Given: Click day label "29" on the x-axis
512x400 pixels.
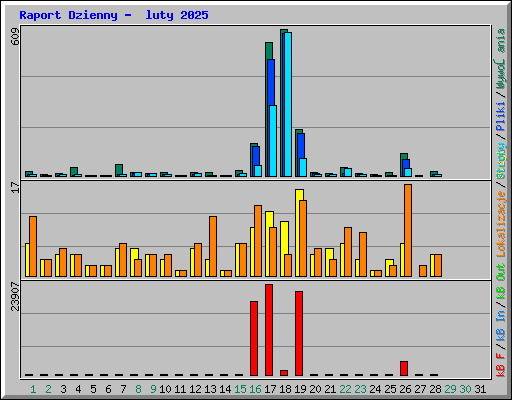Looking at the screenshot, I should [x=450, y=389].
